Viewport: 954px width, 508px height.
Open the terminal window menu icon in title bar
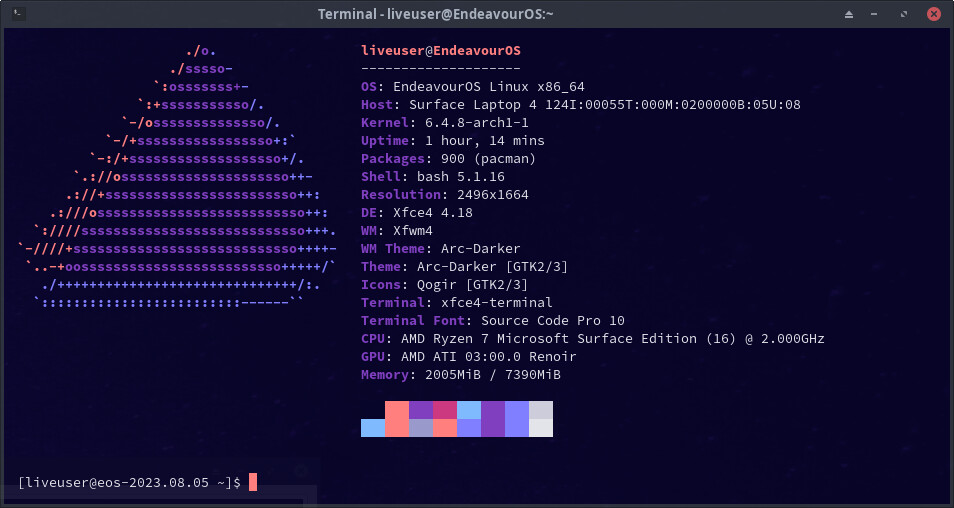tap(18, 13)
